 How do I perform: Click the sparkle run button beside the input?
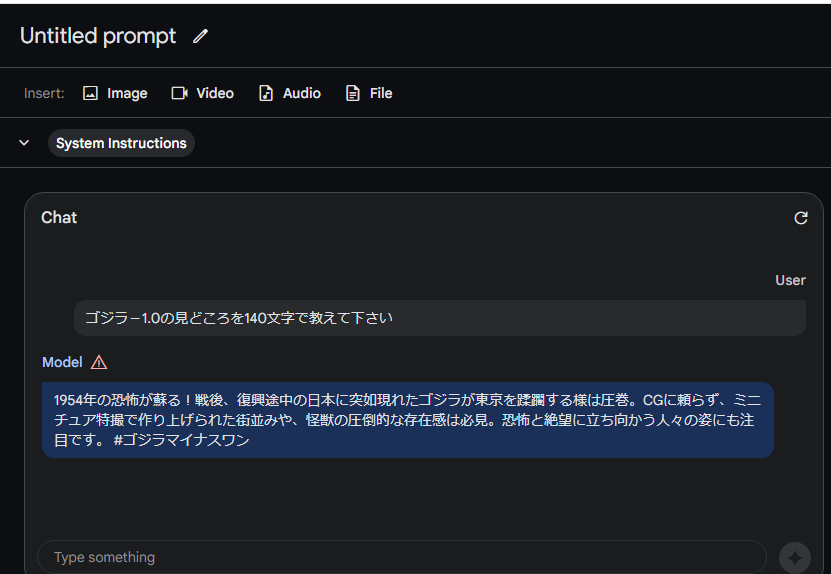pos(794,558)
